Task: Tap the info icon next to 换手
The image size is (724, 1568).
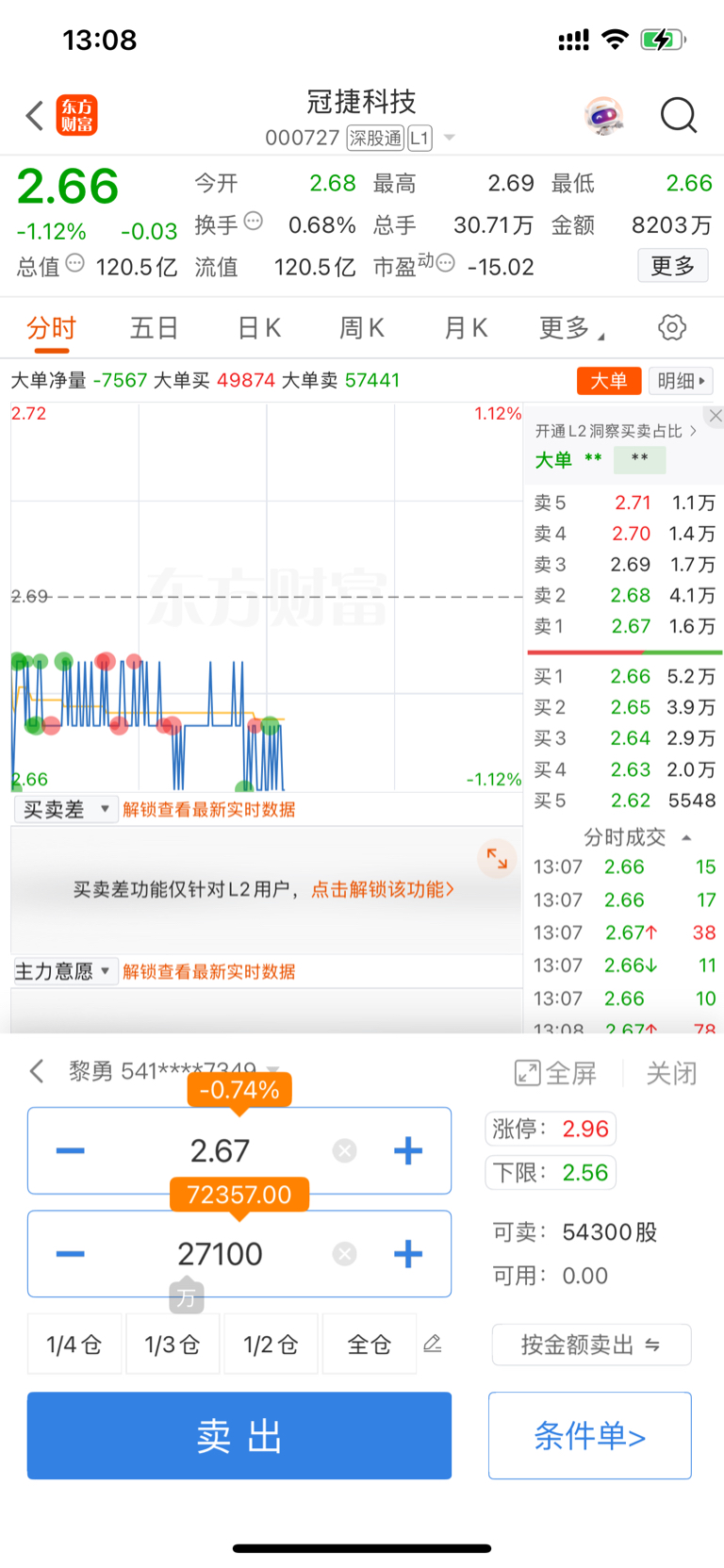Action: [x=253, y=221]
